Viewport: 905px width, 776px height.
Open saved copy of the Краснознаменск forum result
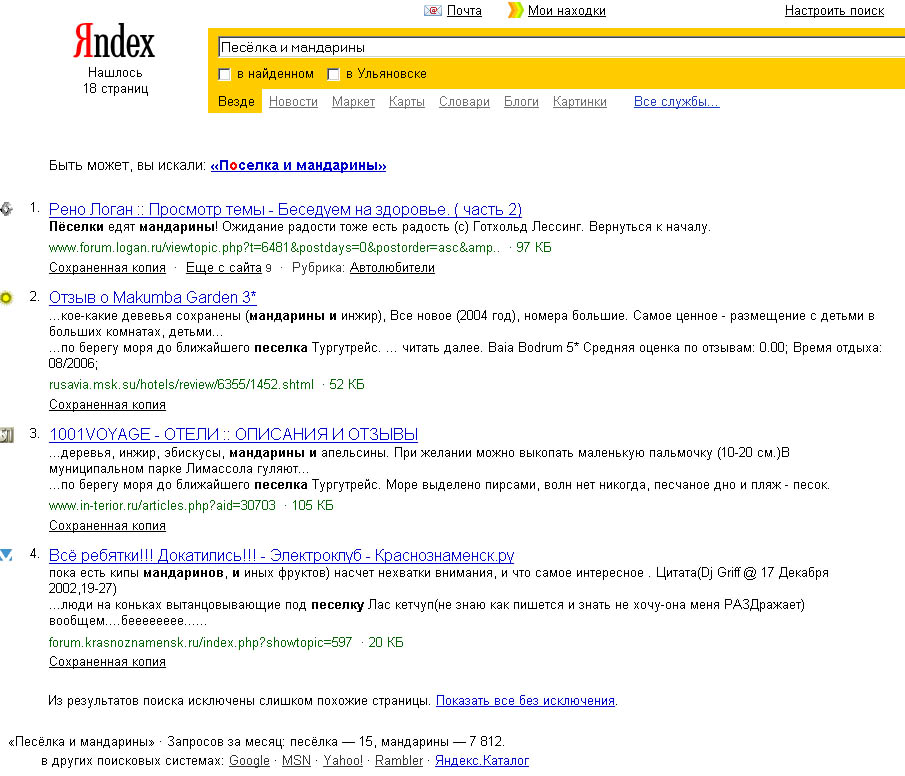tap(107, 662)
